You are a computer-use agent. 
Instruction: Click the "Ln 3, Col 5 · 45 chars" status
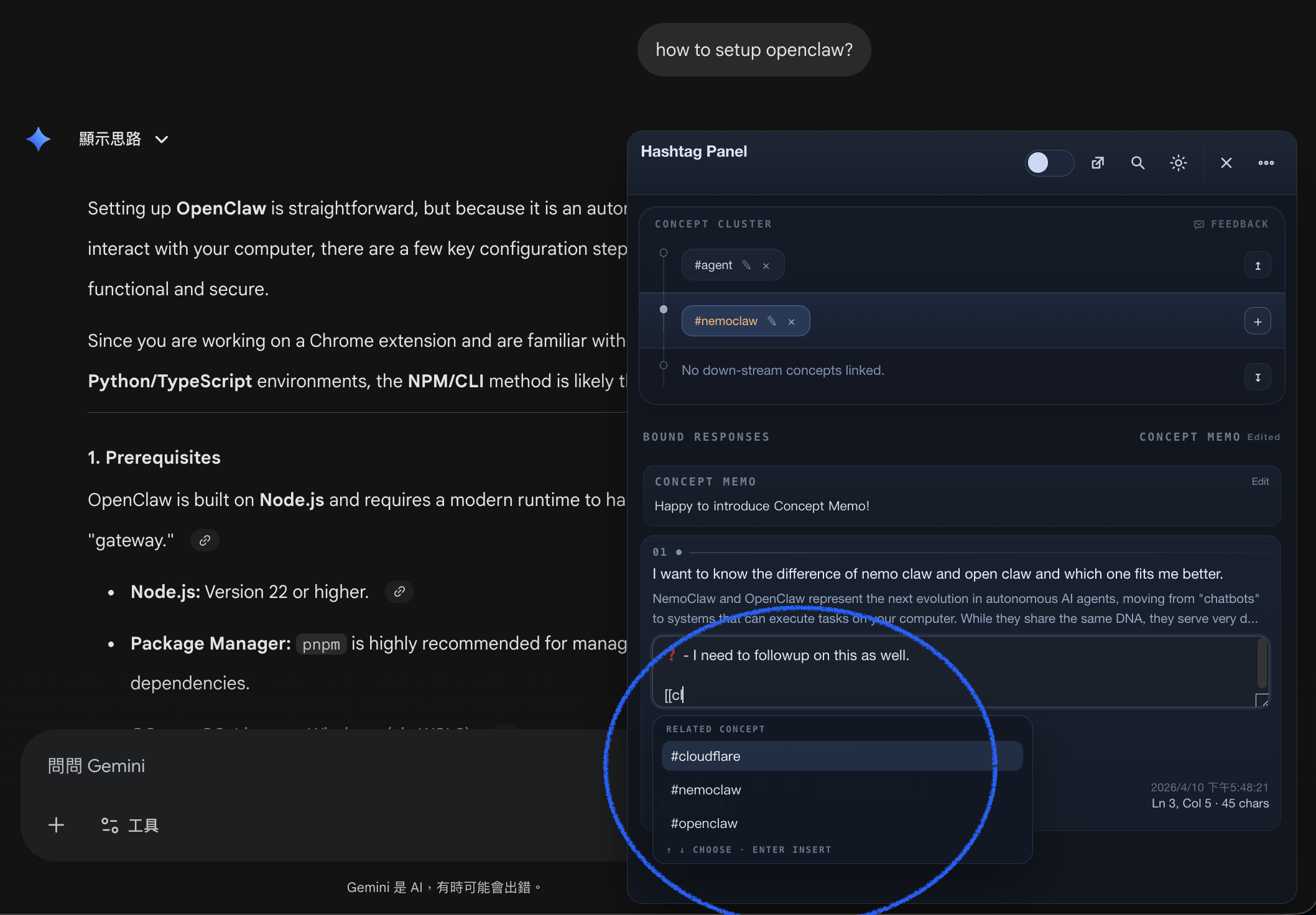1210,803
